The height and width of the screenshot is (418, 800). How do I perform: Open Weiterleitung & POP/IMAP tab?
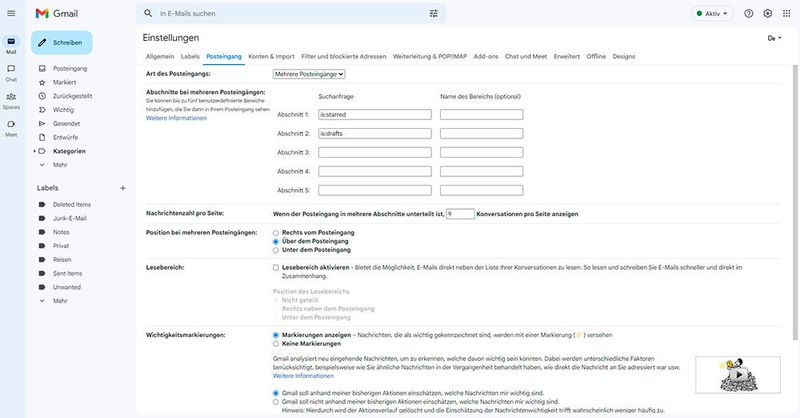pyautogui.click(x=430, y=57)
